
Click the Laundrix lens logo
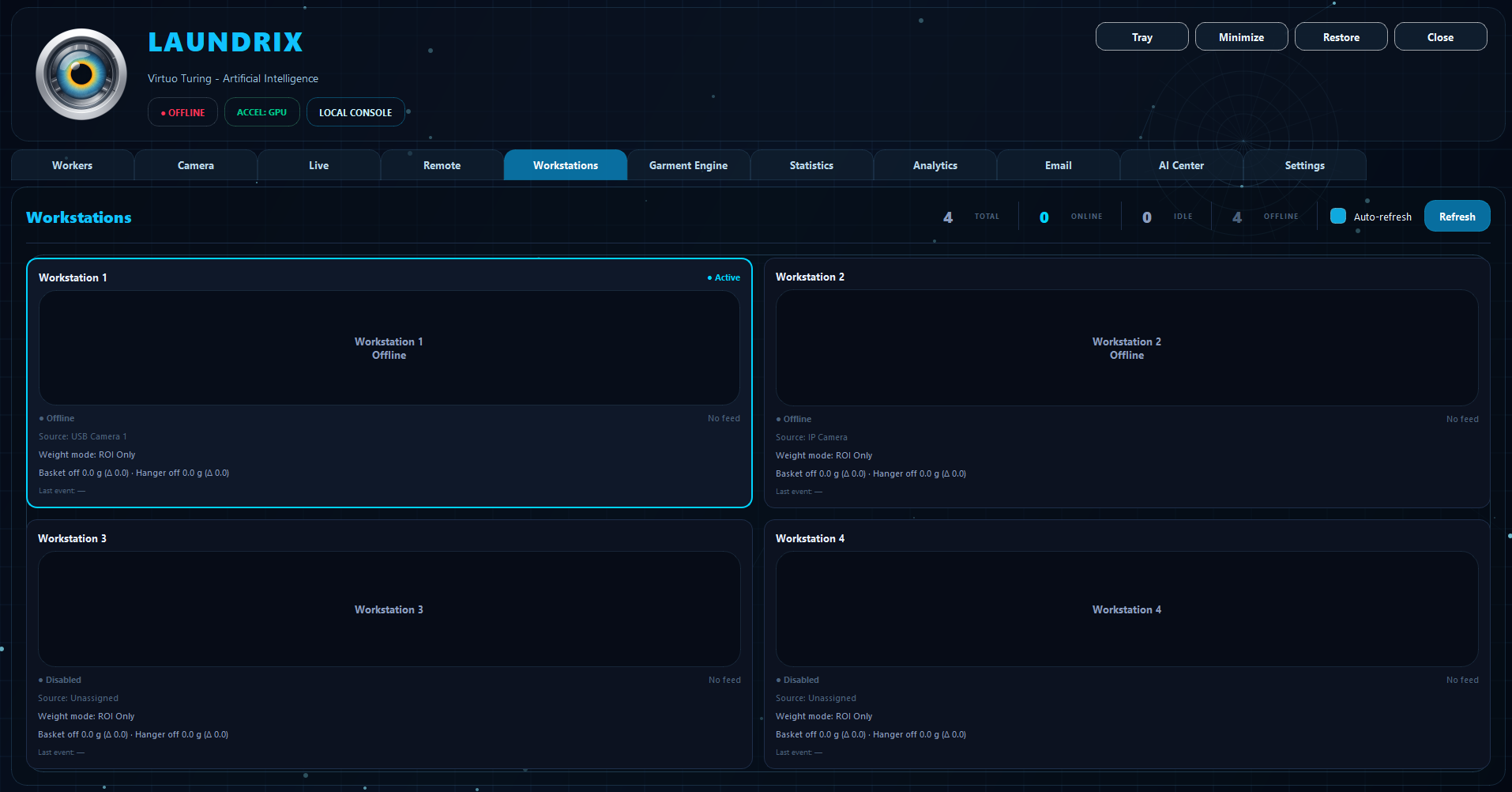coord(81,74)
